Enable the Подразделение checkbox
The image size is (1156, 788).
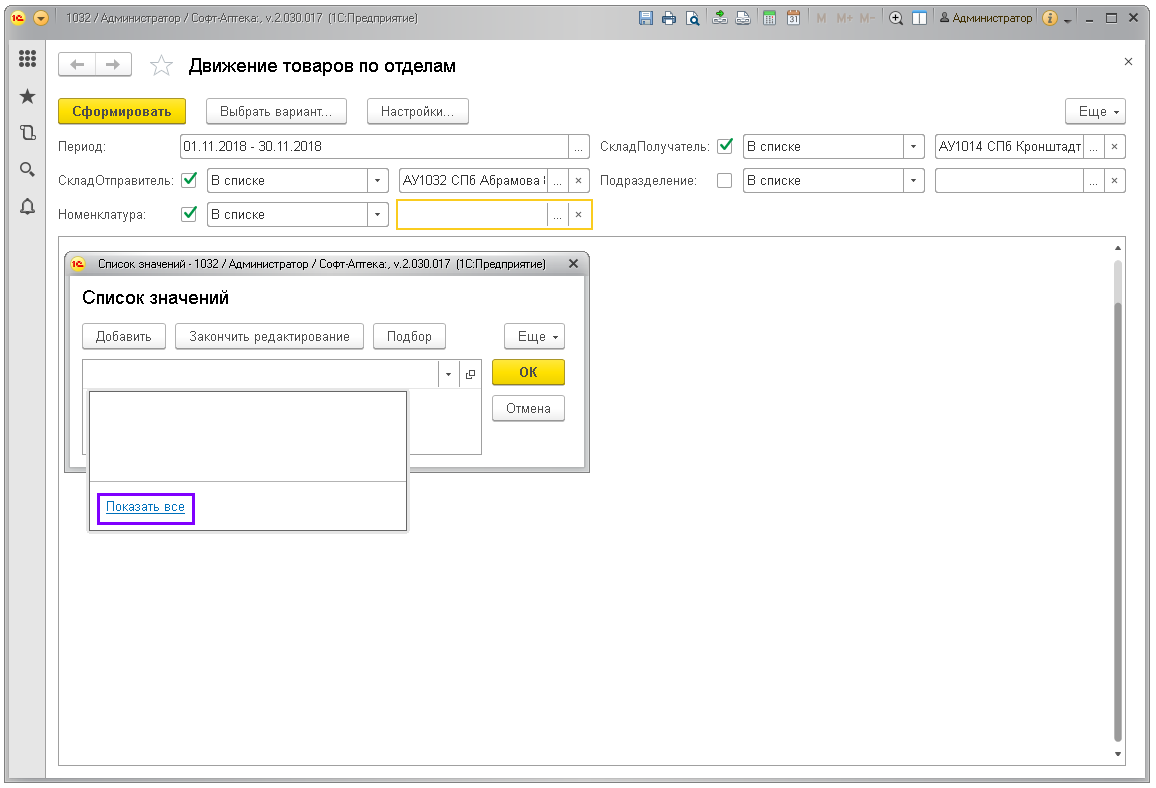[725, 180]
